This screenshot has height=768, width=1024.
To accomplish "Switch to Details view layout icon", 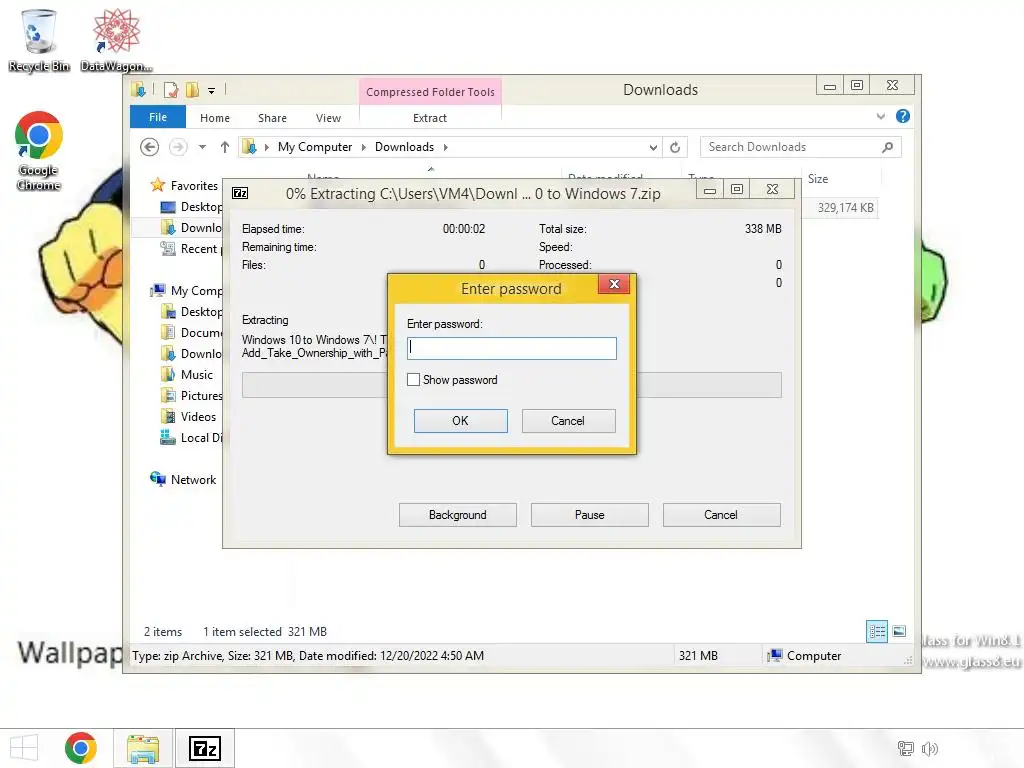I will pyautogui.click(x=877, y=632).
